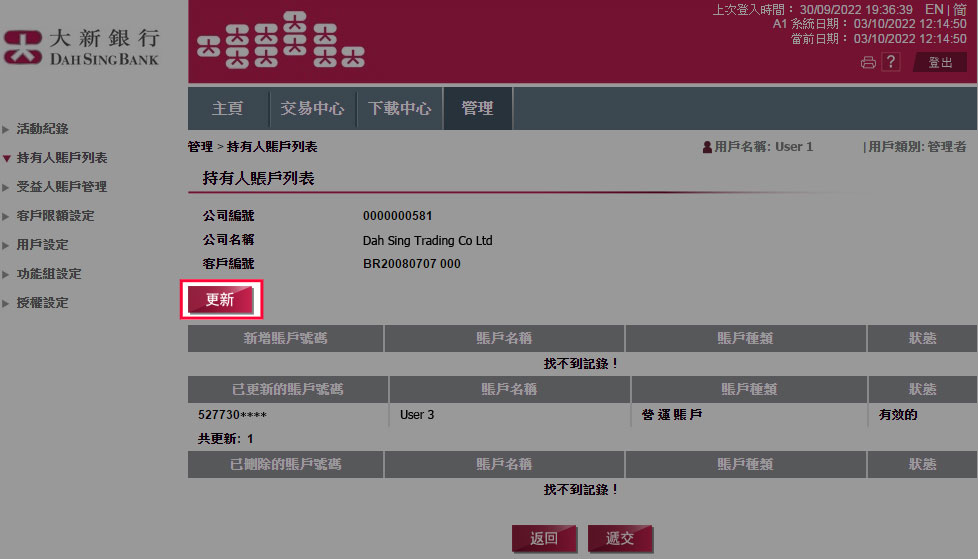978x559 pixels.
Task: Select account number 527730****
Action: (232, 415)
